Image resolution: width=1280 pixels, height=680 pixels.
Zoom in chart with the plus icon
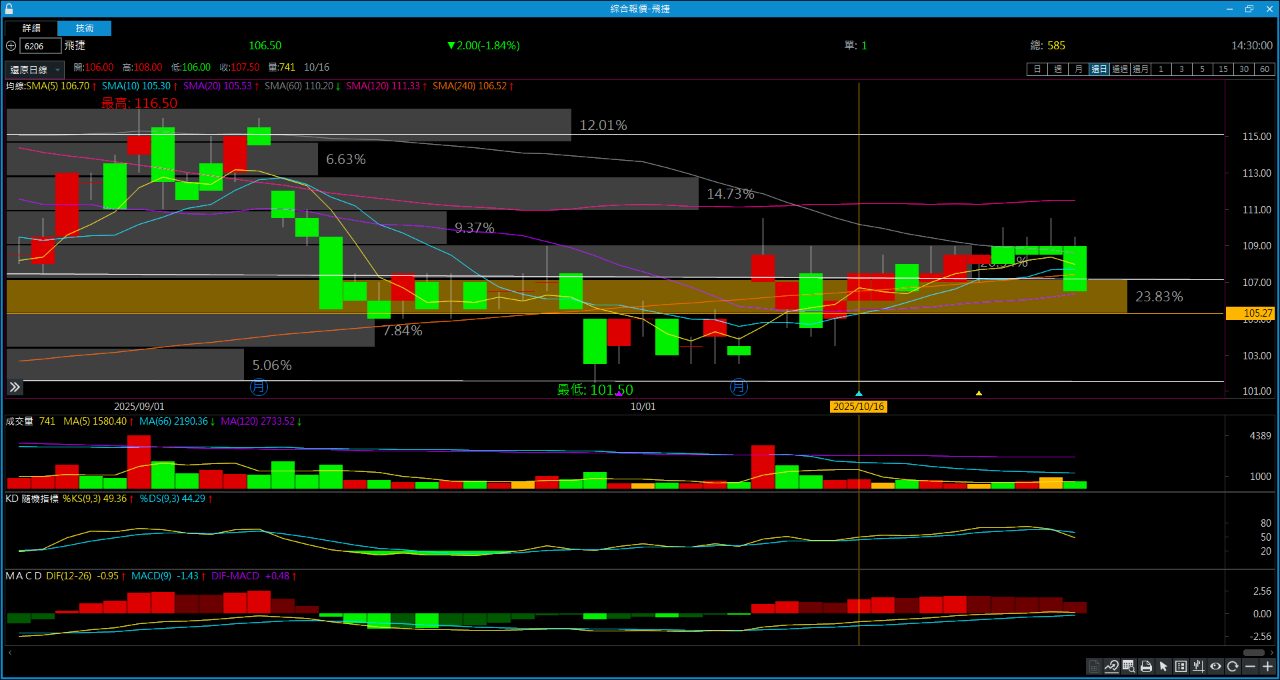(x=1267, y=666)
